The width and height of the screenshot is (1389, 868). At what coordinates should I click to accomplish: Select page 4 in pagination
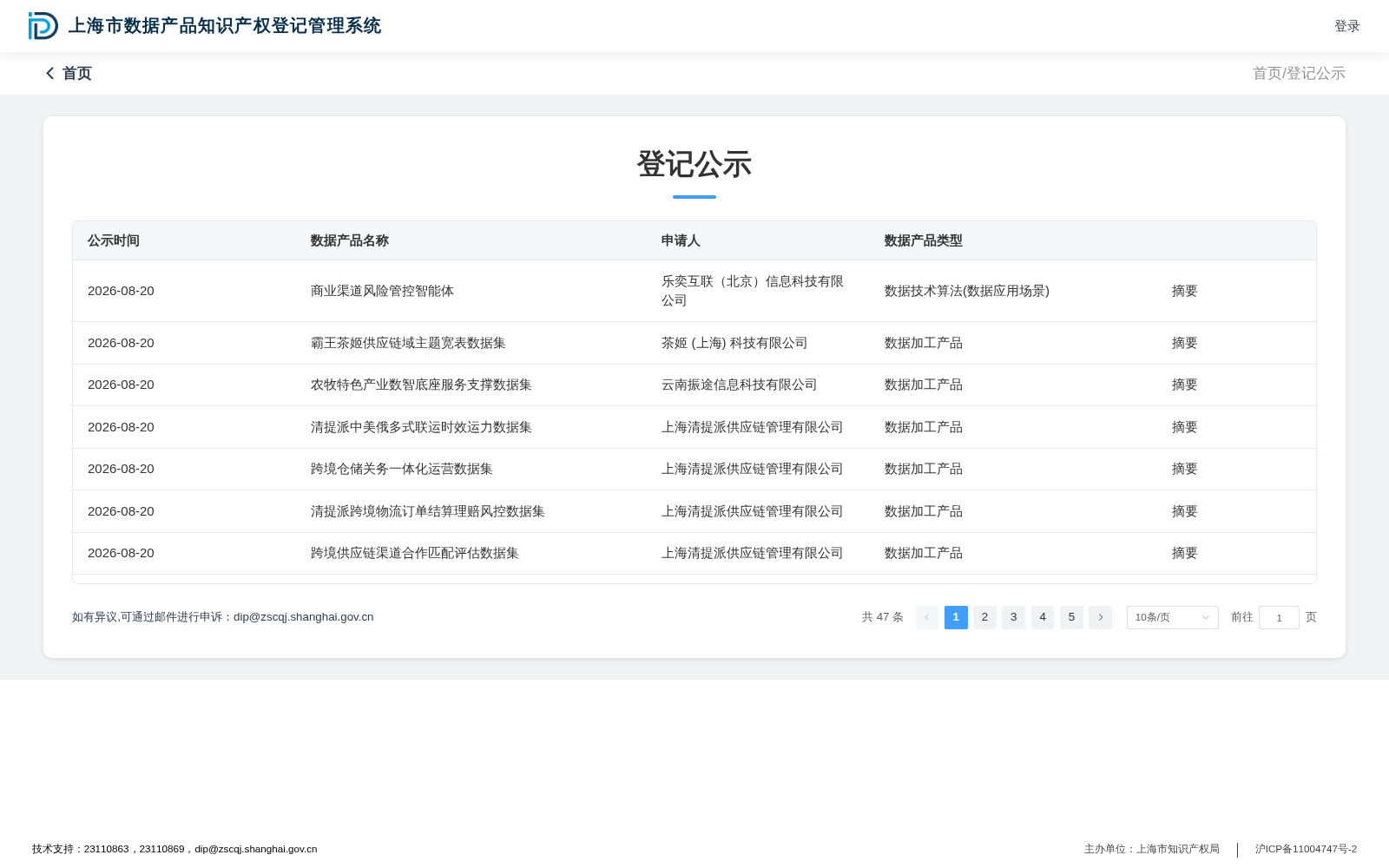(x=1043, y=617)
